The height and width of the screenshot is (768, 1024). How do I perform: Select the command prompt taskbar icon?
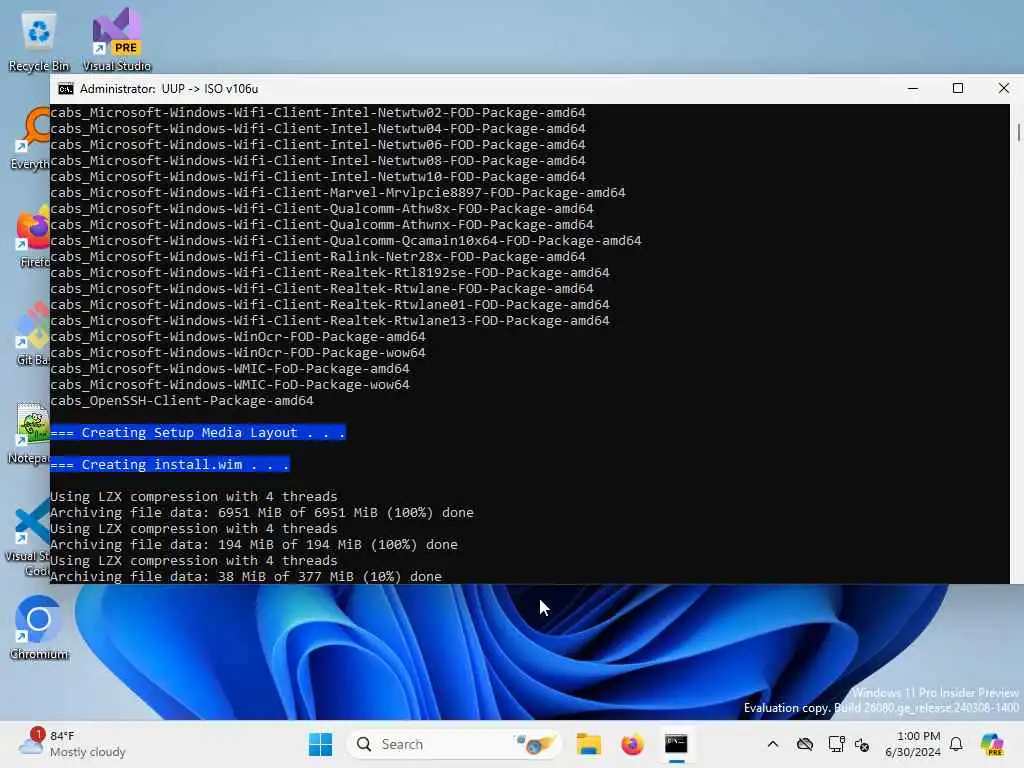coord(676,744)
